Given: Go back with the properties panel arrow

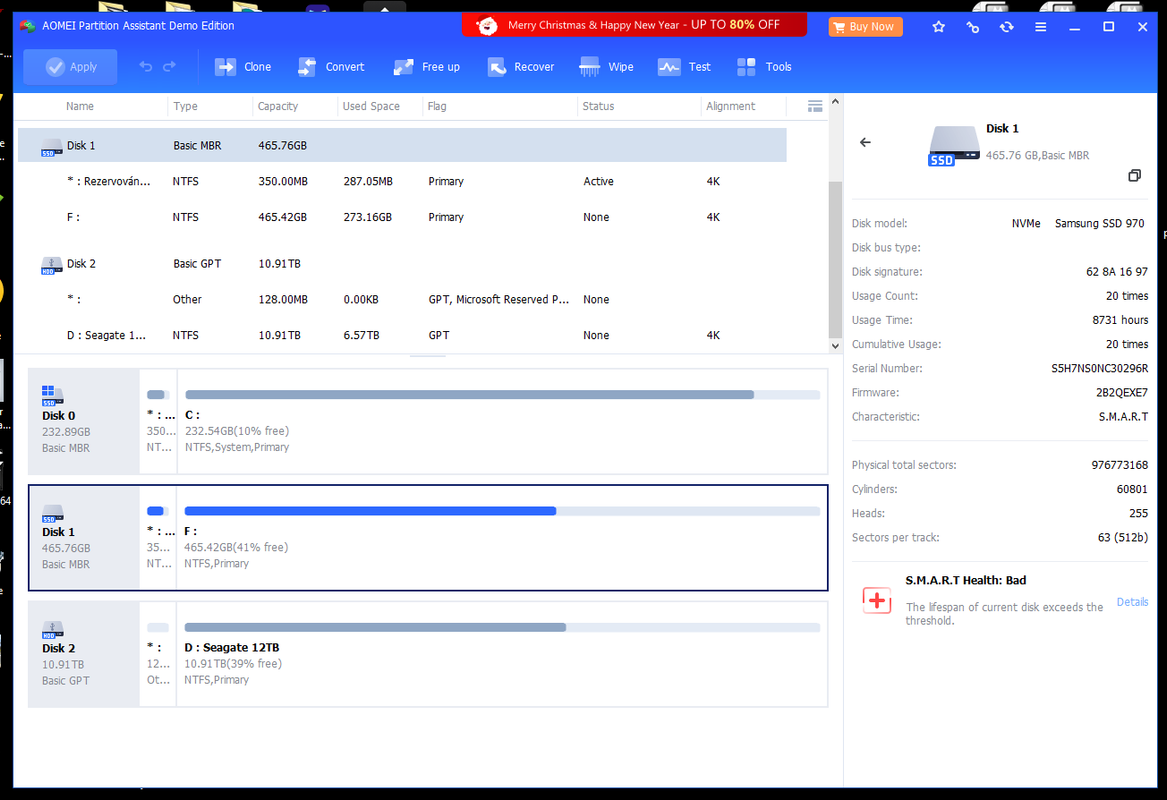Looking at the screenshot, I should (x=865, y=142).
